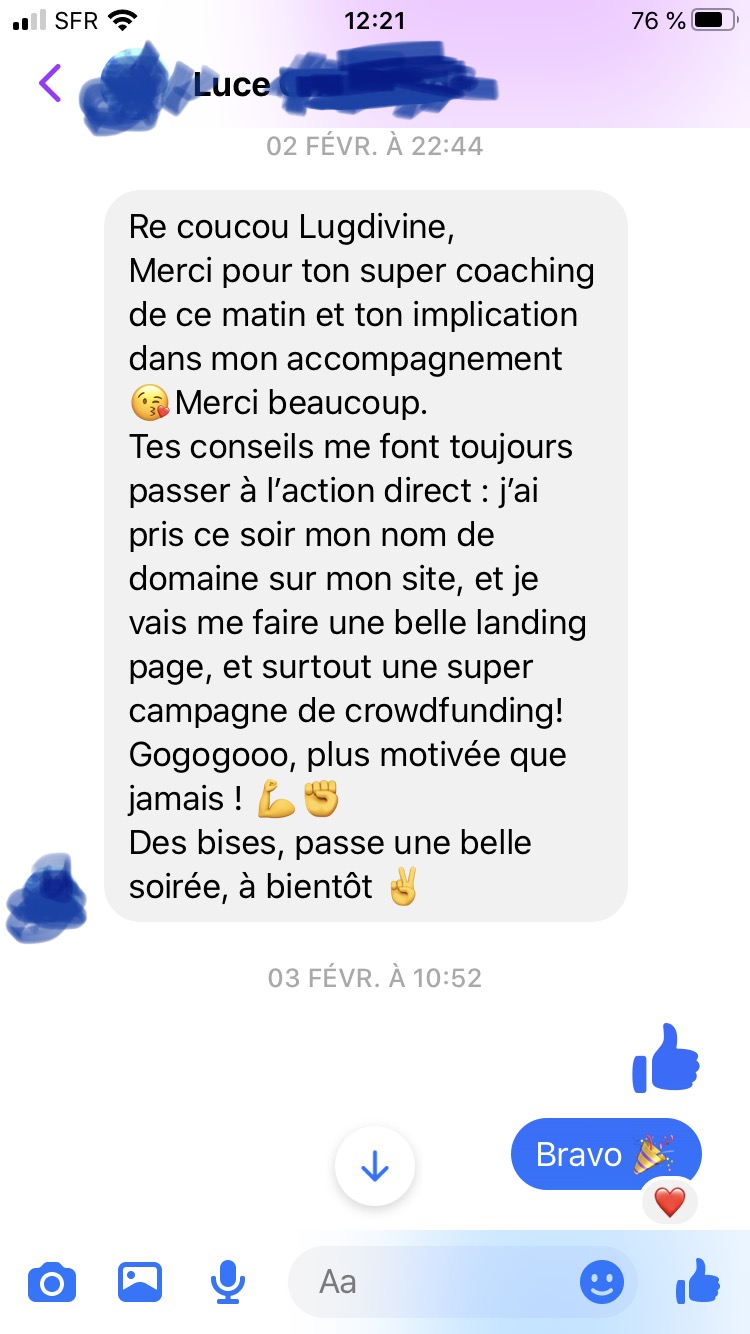Tap the Wi-Fi signal icon near SFR
Image resolution: width=750 pixels, height=1334 pixels.
point(123,20)
